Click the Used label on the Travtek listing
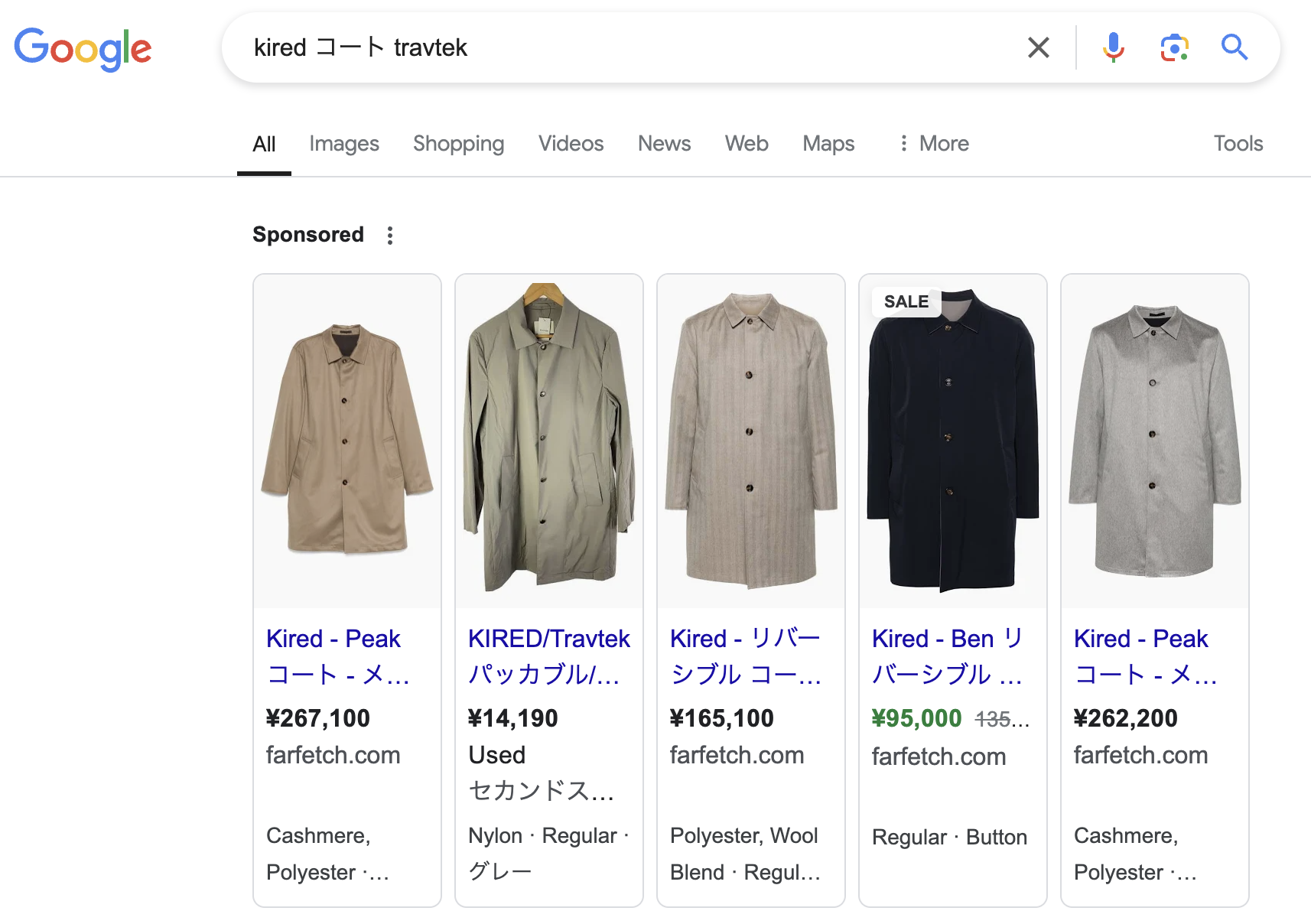 (x=497, y=755)
